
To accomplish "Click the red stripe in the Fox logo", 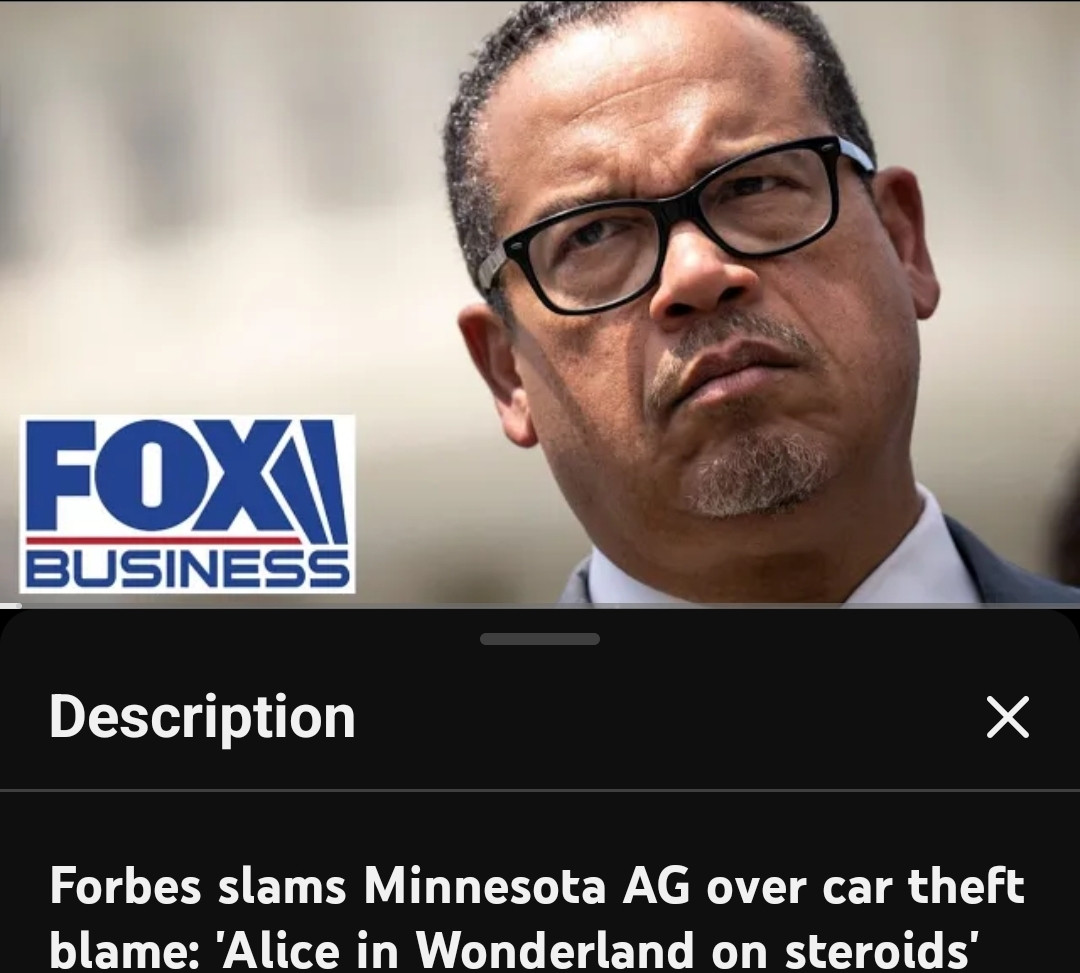I will point(165,539).
